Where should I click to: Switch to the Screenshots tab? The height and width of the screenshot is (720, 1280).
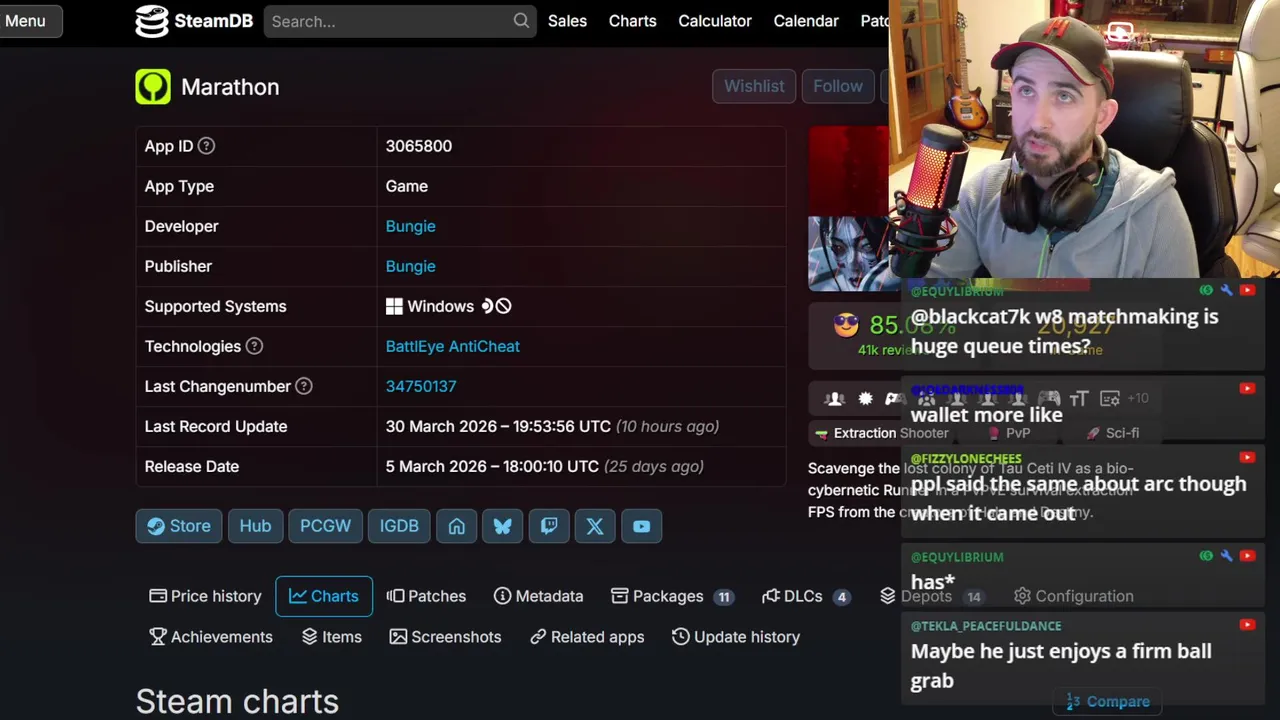[445, 637]
